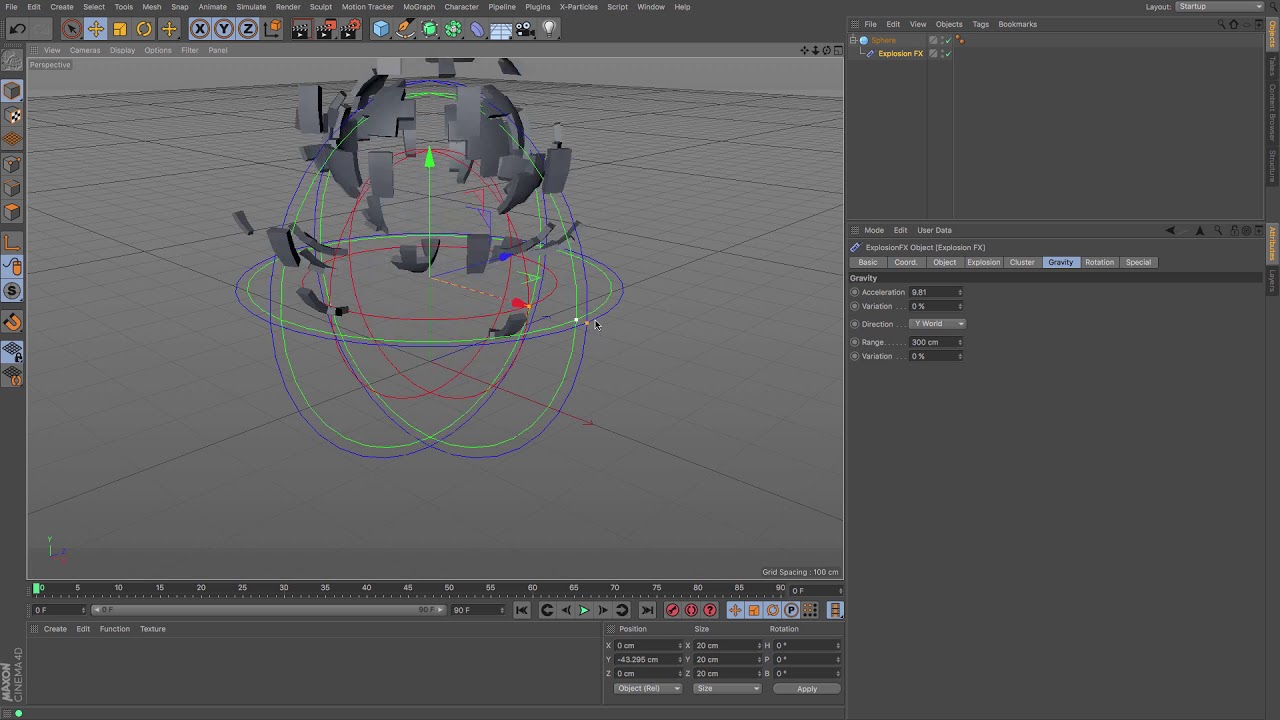Select the Live Selection tool
This screenshot has width=1280, height=720.
tap(71, 29)
